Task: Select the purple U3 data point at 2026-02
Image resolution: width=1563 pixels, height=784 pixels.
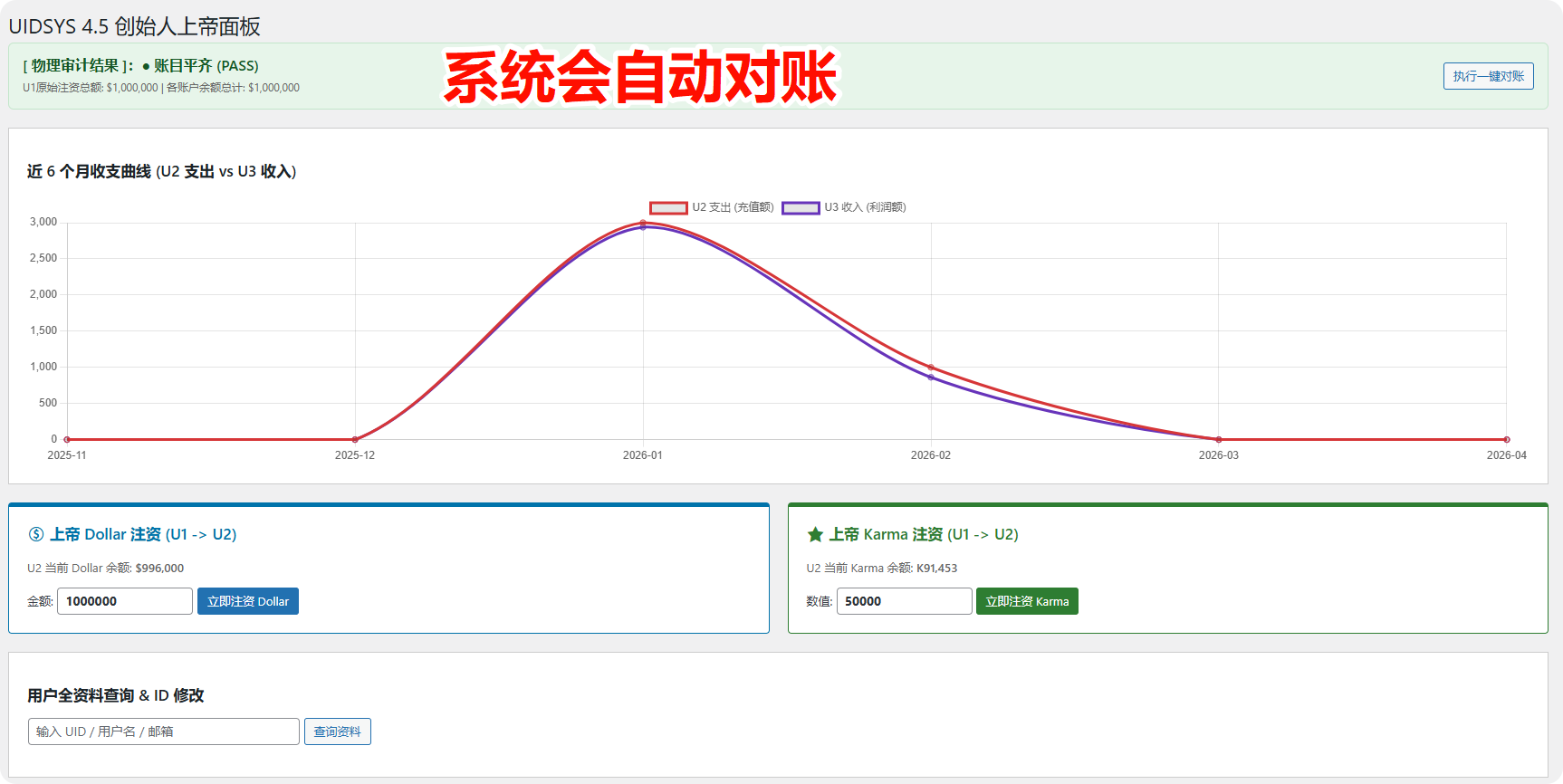Action: click(931, 378)
